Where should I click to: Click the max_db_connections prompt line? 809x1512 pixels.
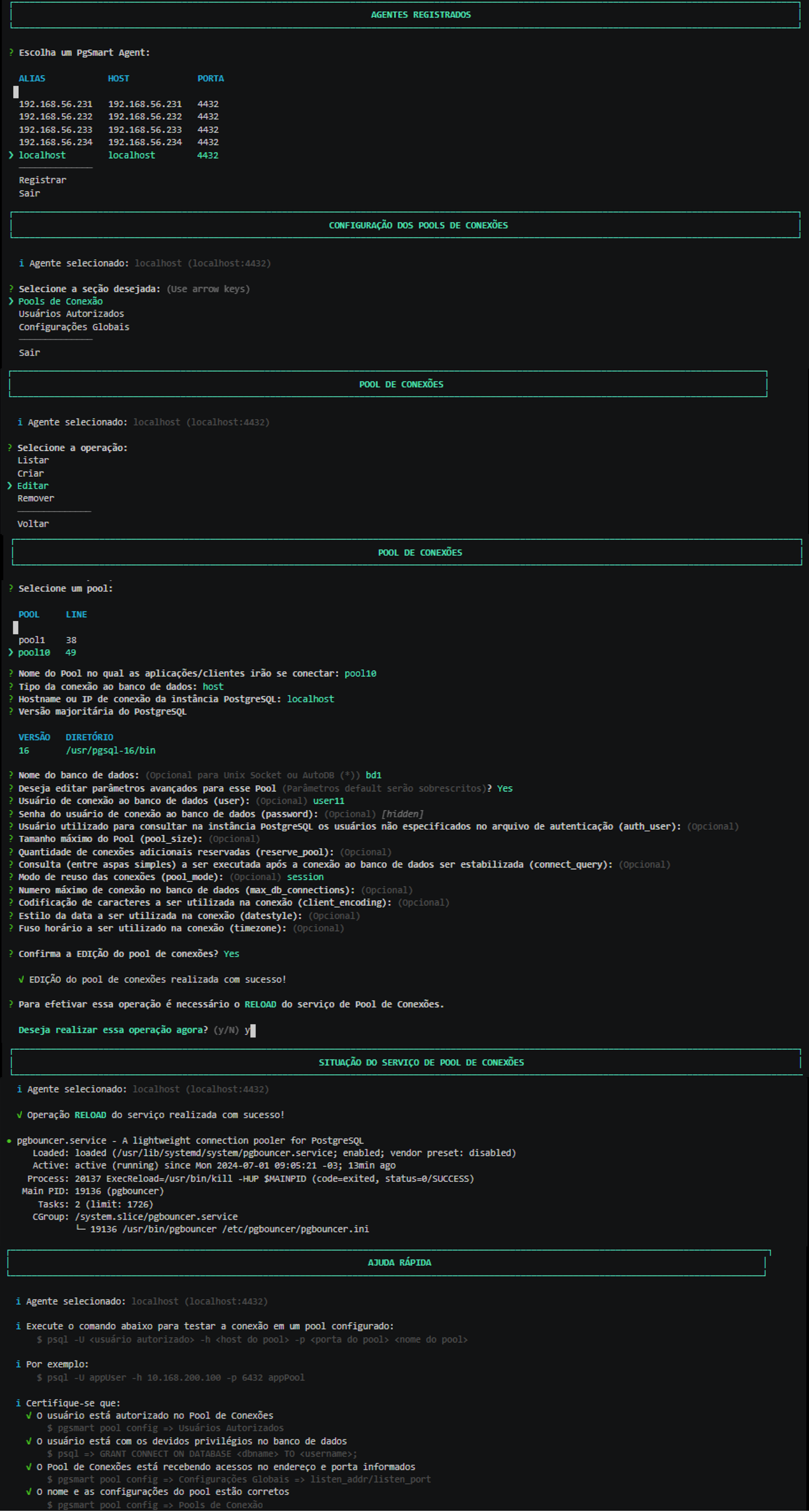pyautogui.click(x=210, y=890)
